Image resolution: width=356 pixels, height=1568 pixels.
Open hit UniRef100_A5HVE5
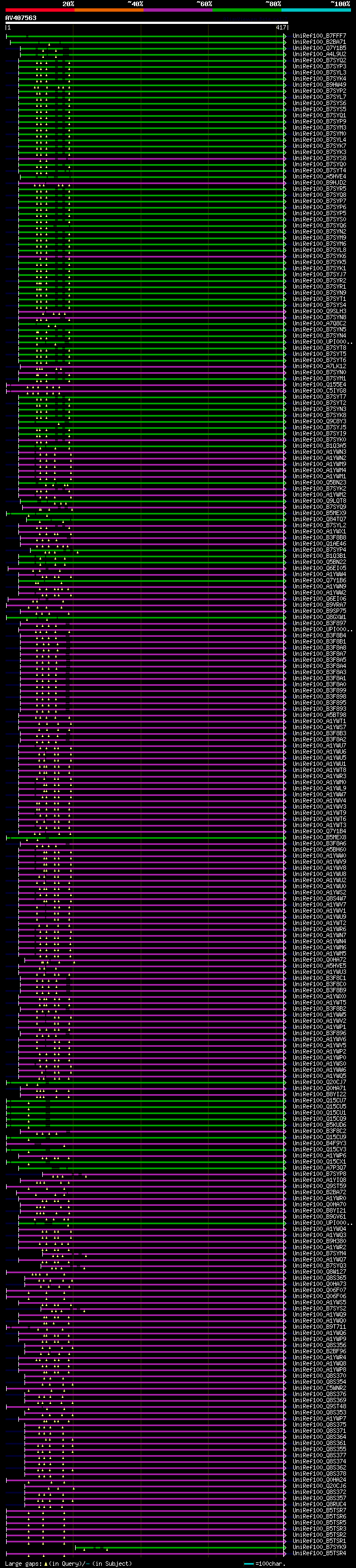pyautogui.click(x=319, y=966)
